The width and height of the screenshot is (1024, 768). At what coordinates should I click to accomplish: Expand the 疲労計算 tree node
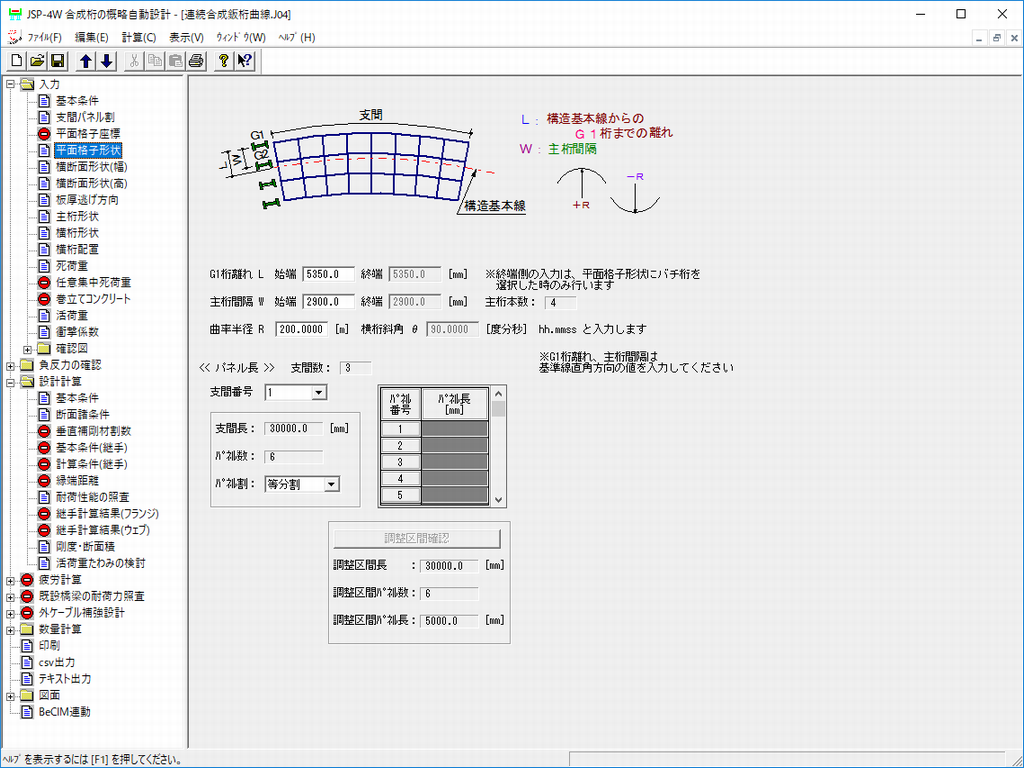[x=11, y=580]
